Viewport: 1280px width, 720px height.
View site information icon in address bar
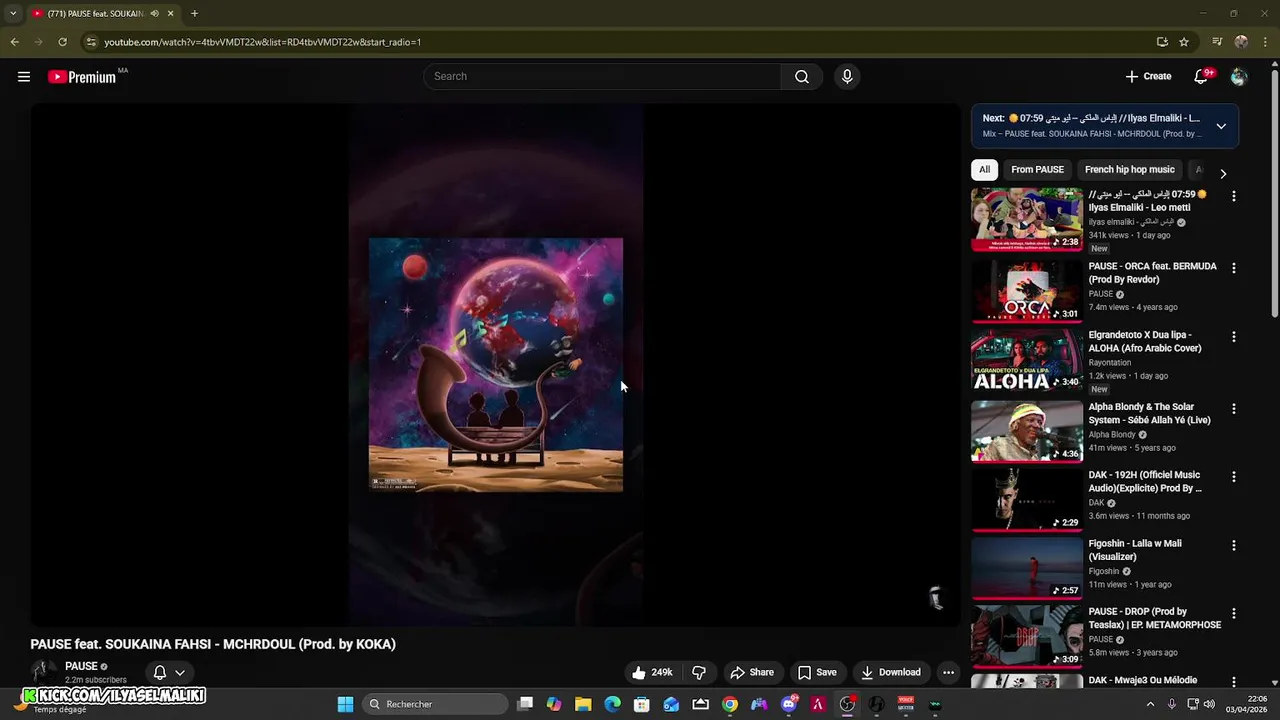(x=91, y=42)
